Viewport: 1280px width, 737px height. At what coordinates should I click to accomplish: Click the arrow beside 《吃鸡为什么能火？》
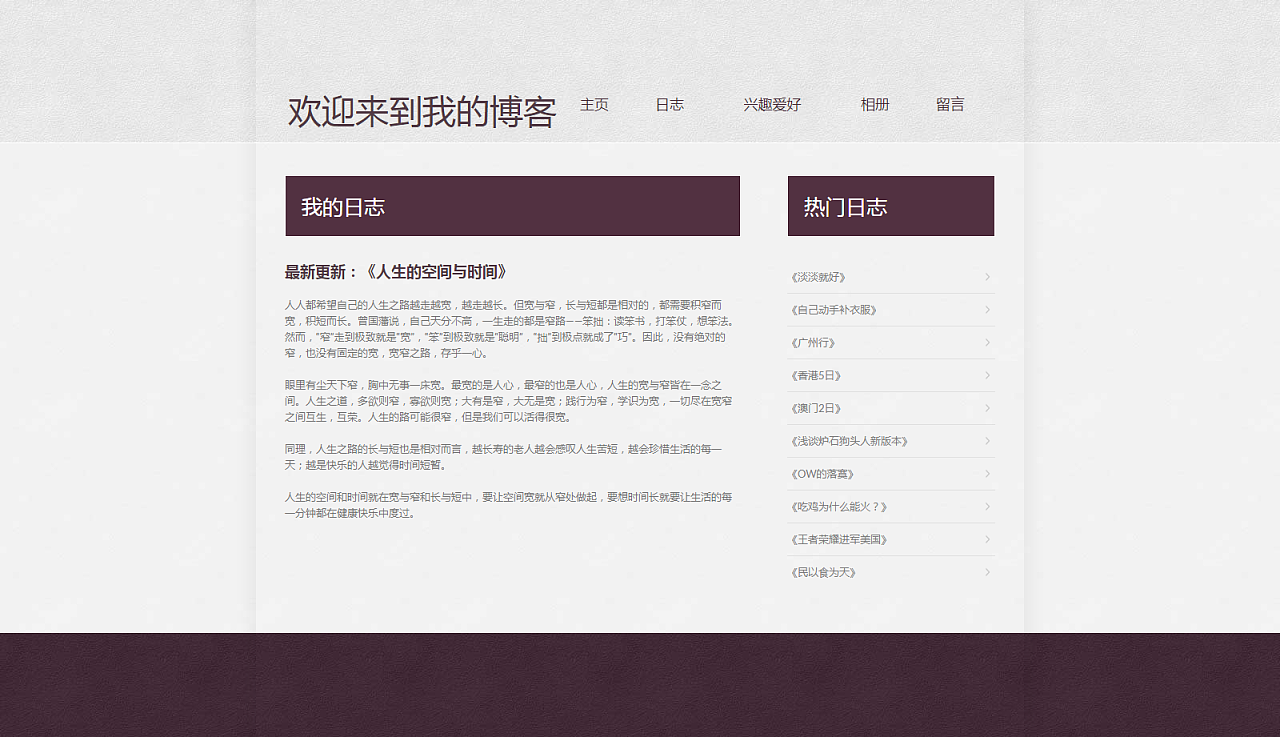click(987, 507)
